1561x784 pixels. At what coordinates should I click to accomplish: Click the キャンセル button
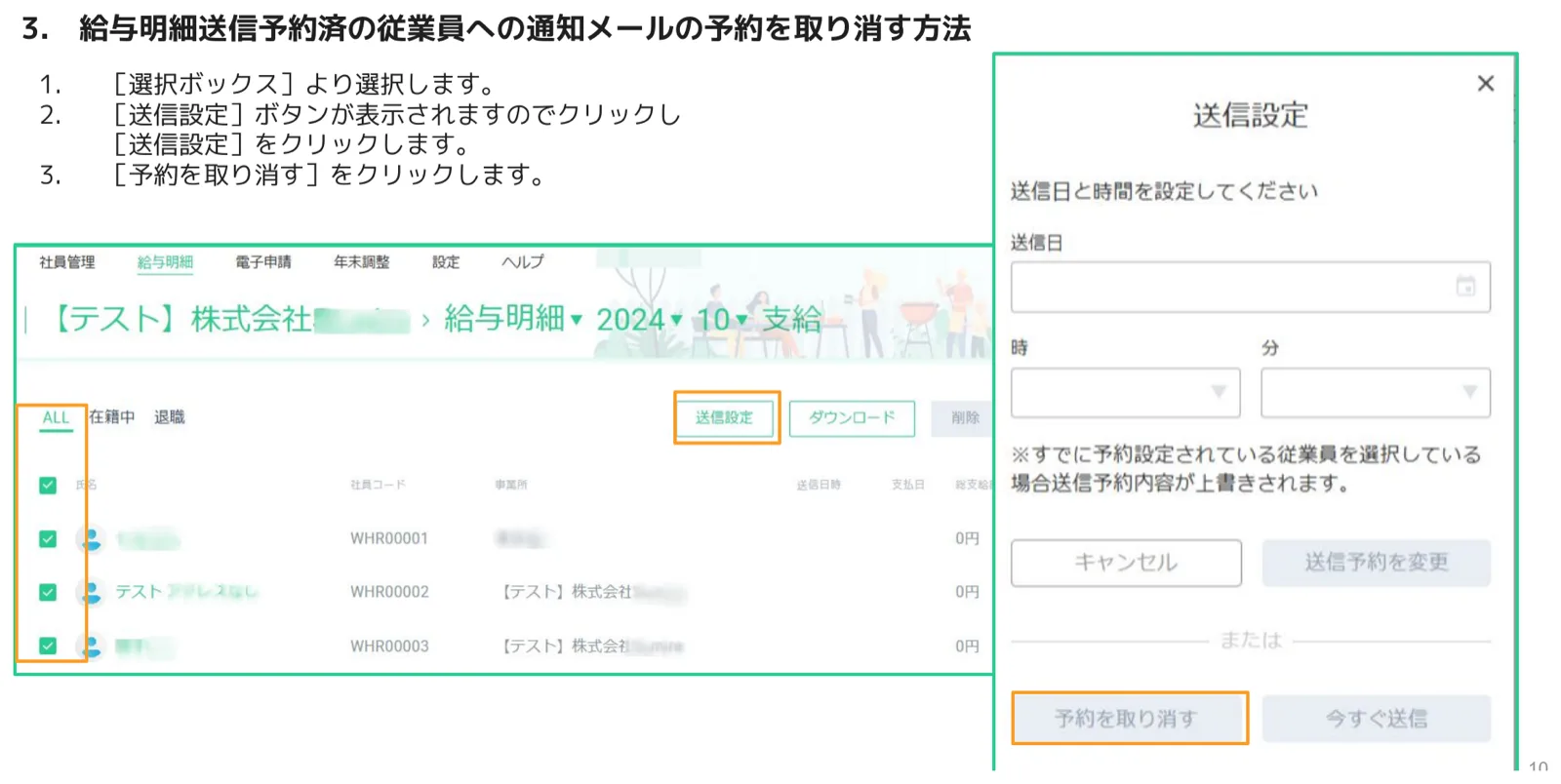click(x=1126, y=563)
